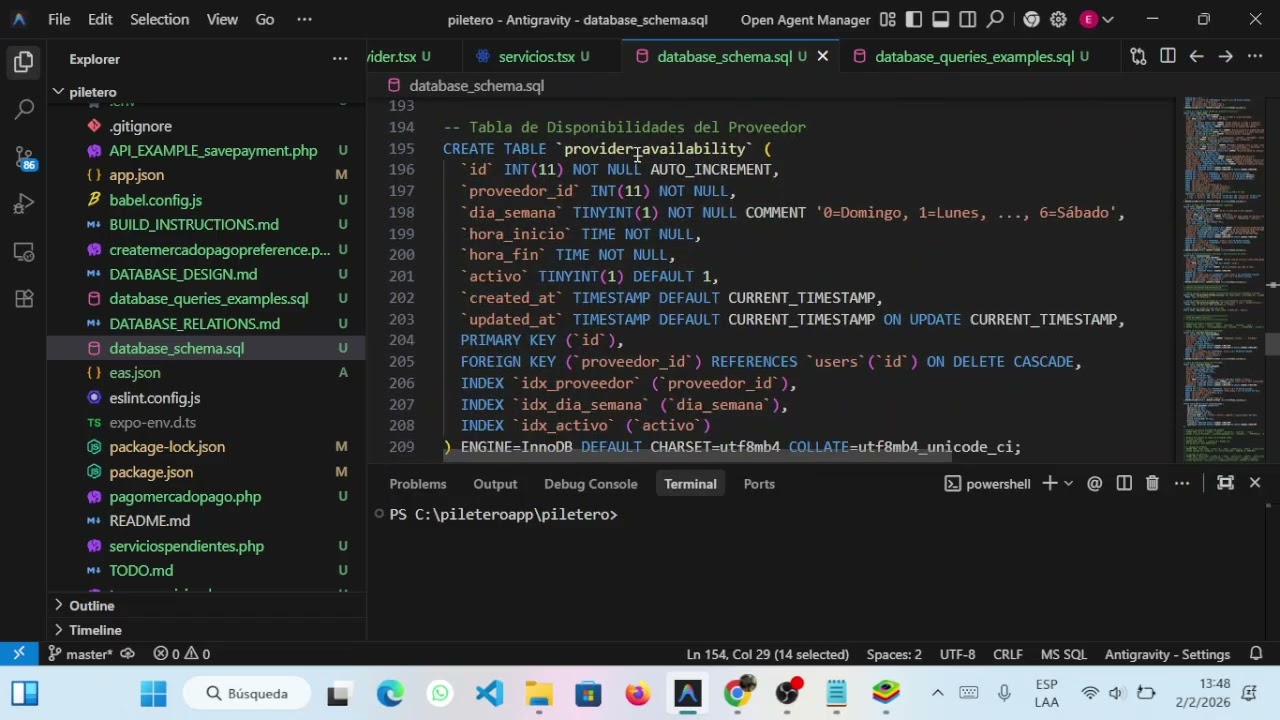Close the terminal panel
This screenshot has height=720, width=1280.
pos(1255,483)
